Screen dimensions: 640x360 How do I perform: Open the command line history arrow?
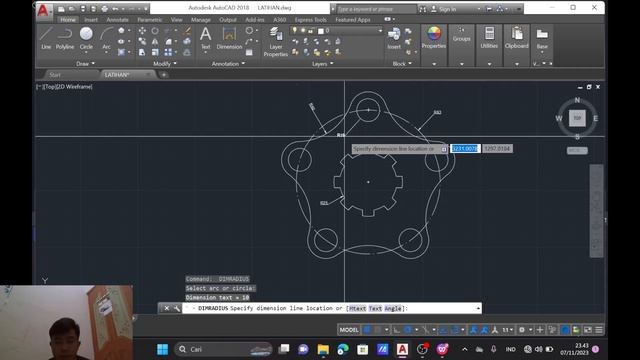coord(478,308)
